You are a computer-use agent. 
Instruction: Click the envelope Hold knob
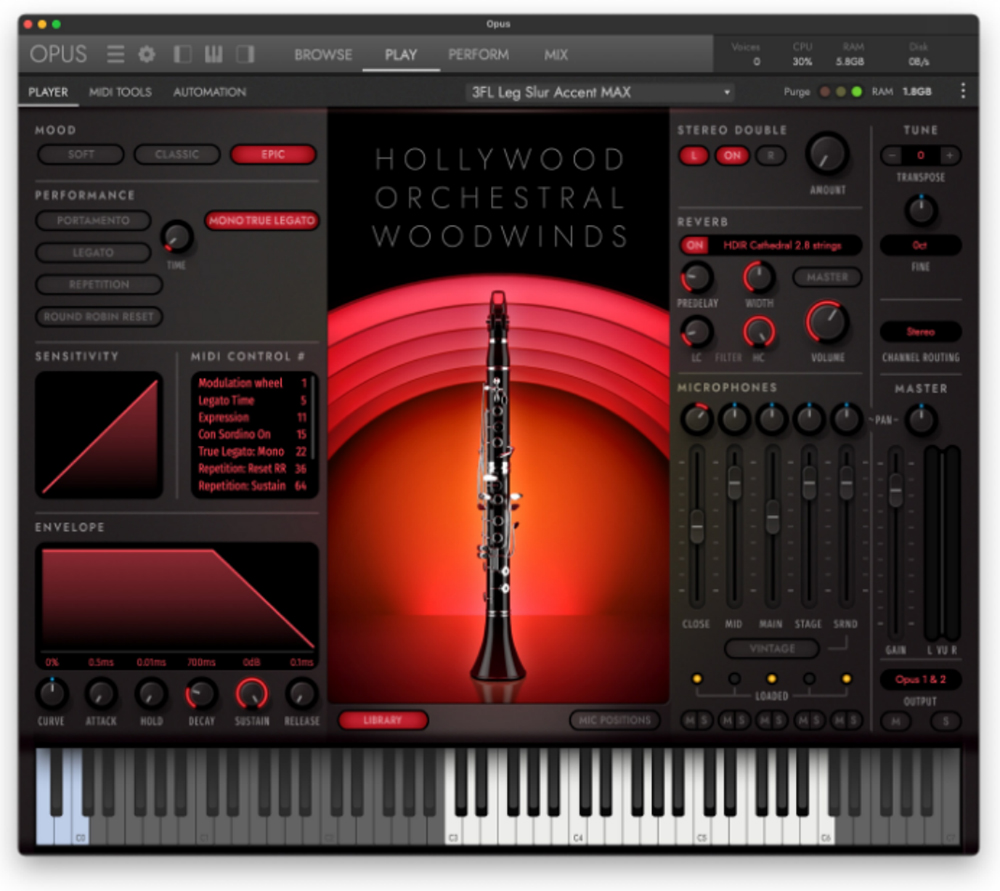(151, 694)
